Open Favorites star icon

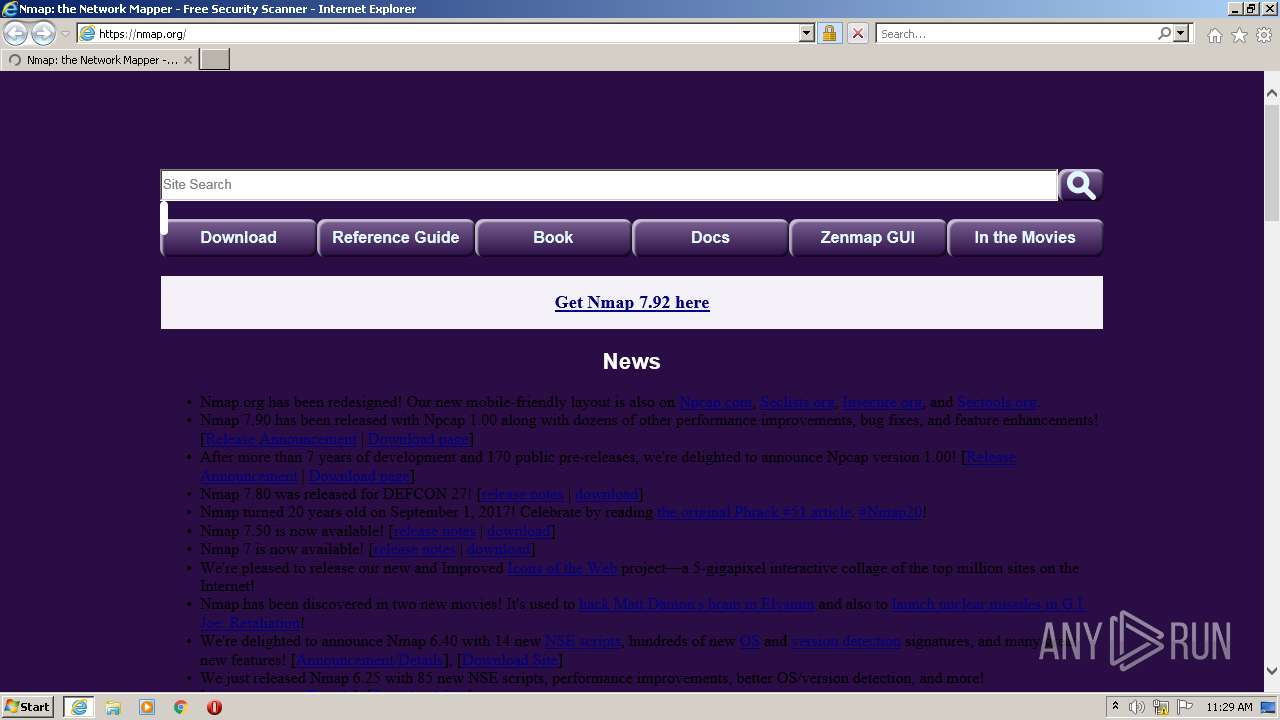click(x=1239, y=35)
